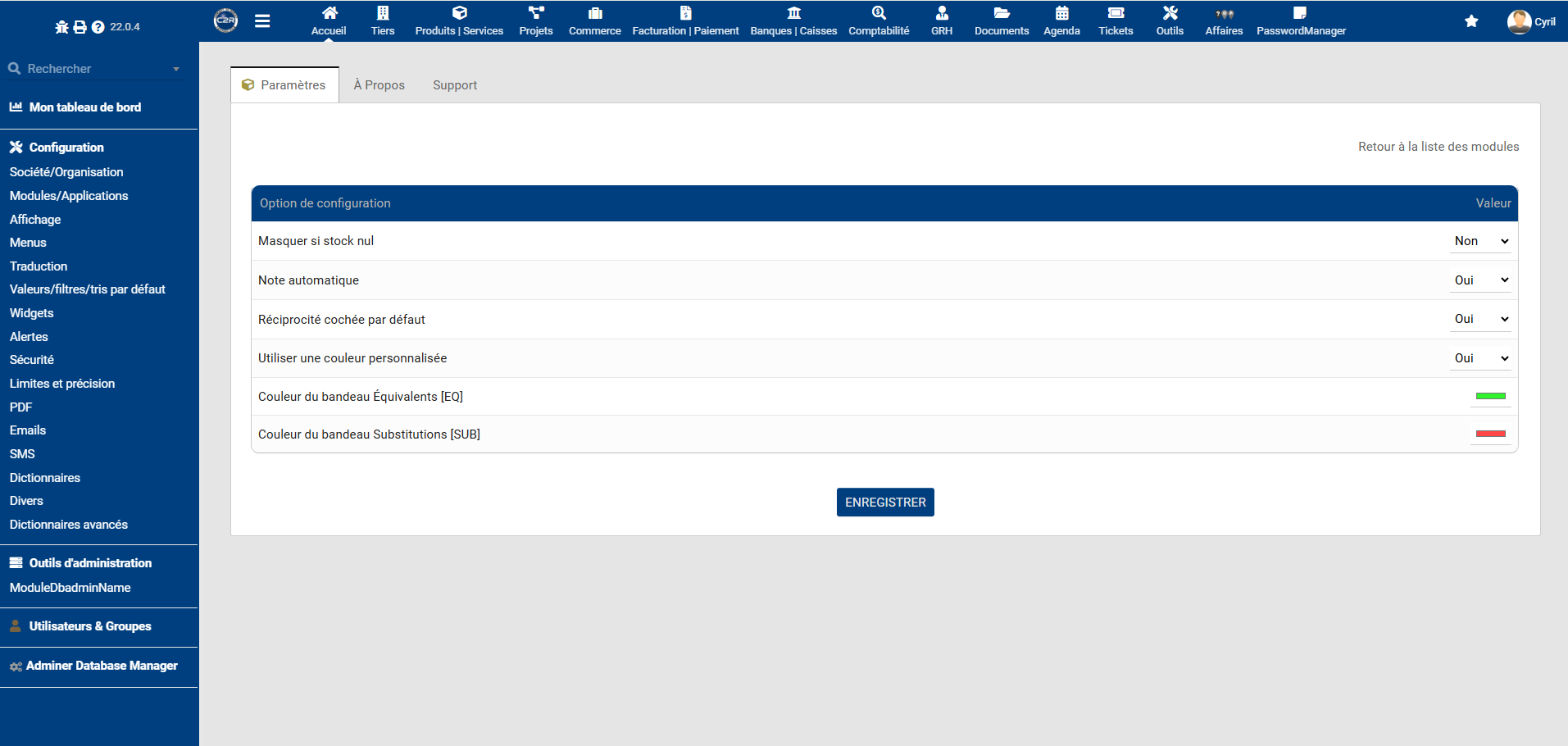Follow Retour à la liste des modules
The image size is (1568, 746).
(1438, 147)
